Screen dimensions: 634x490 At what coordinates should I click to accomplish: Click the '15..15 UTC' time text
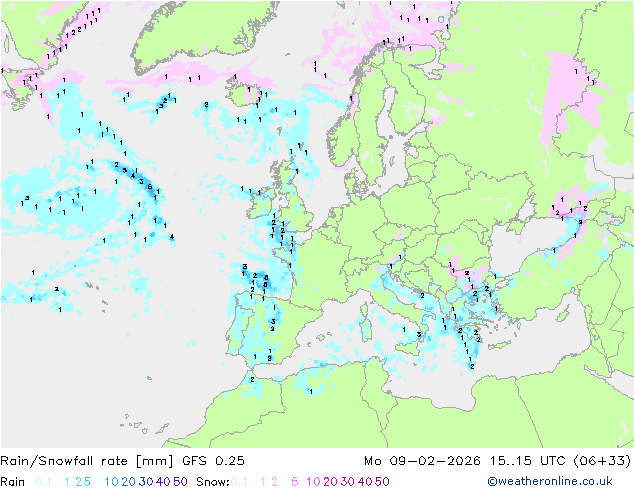[527, 461]
